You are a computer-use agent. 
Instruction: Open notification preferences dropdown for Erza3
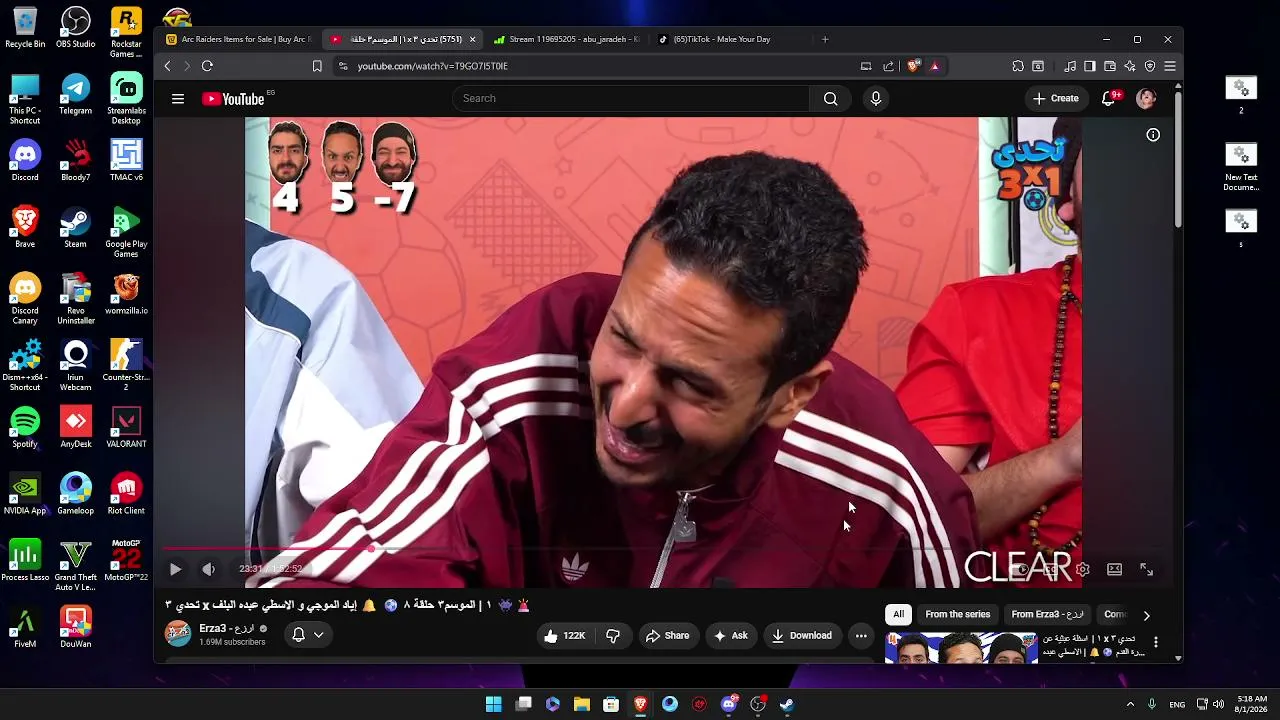308,635
